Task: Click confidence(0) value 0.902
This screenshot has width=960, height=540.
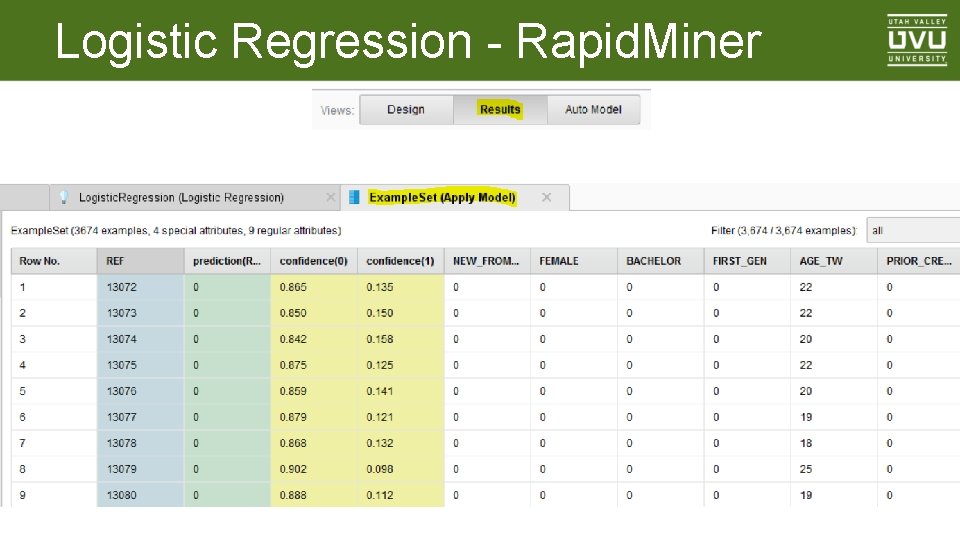Action: click(313, 469)
